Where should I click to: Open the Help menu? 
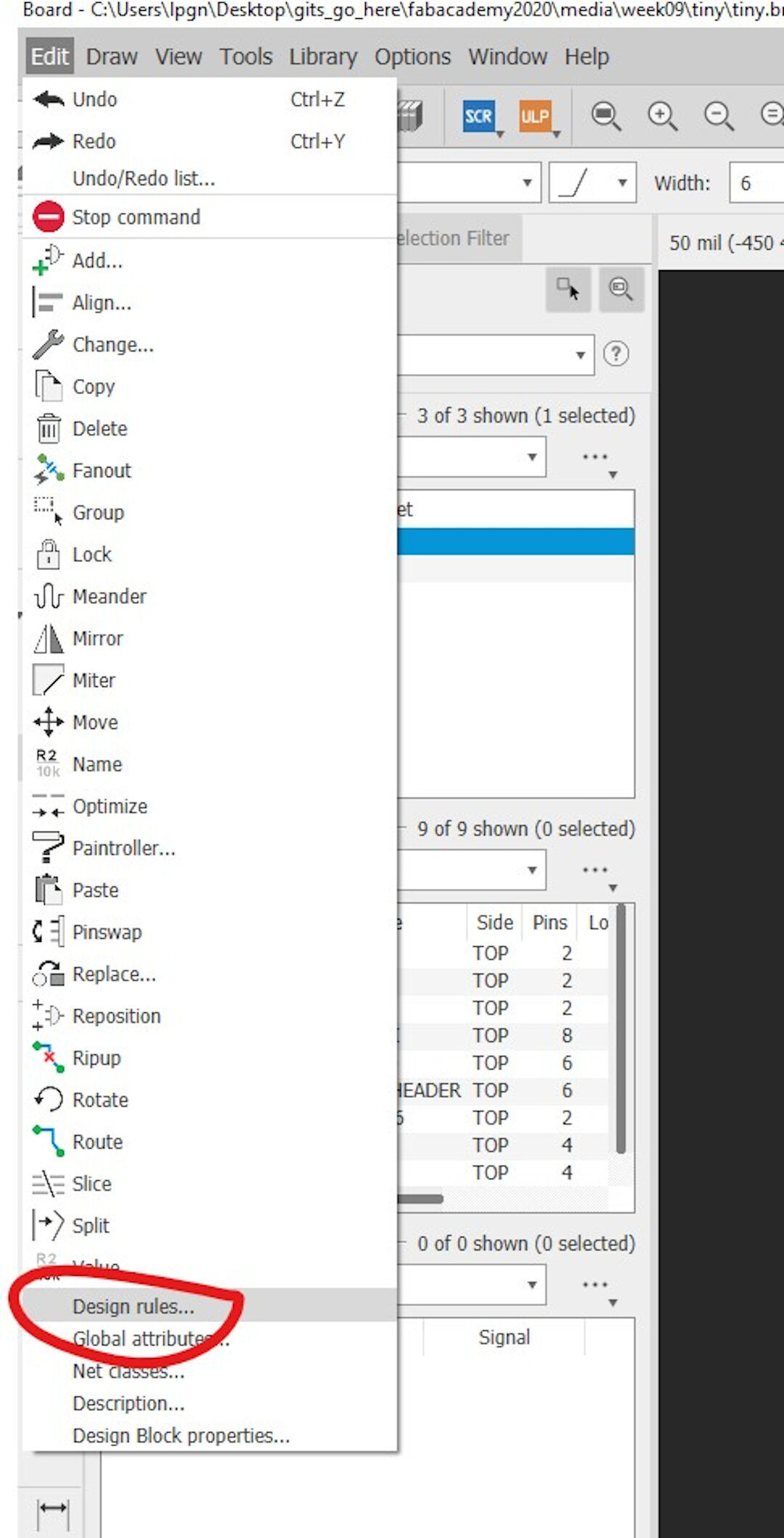tap(587, 57)
